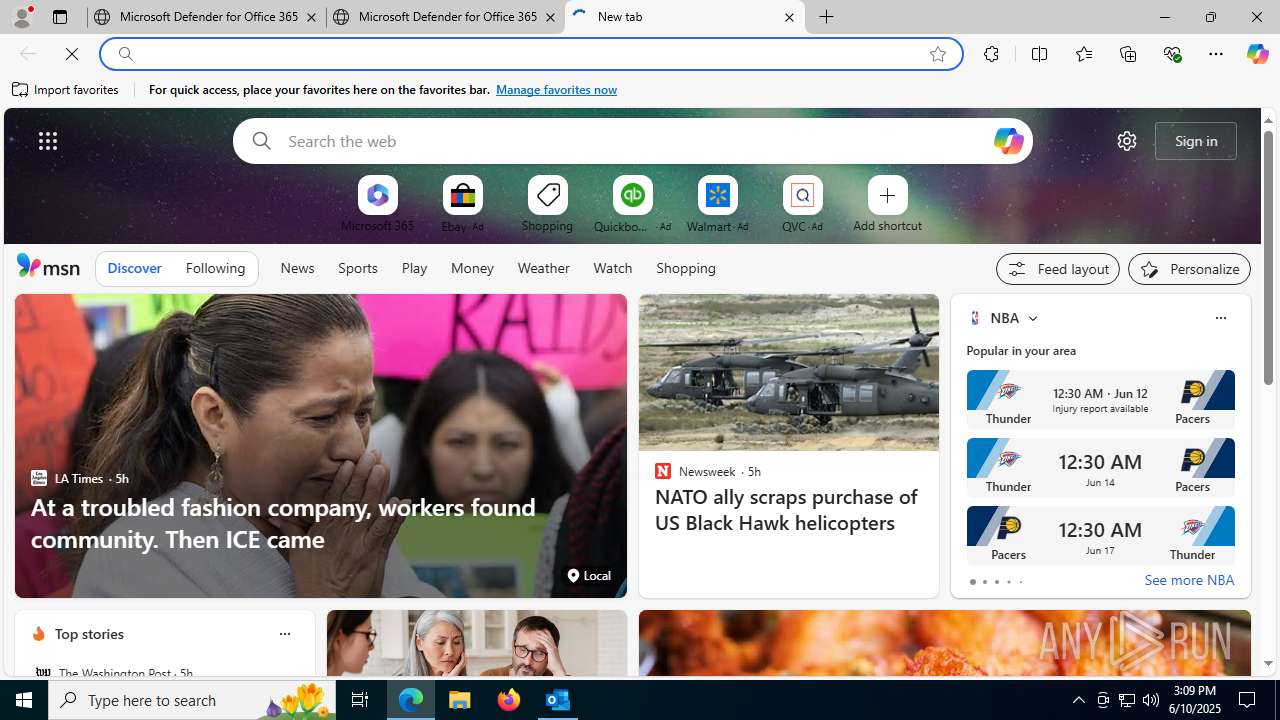This screenshot has height=720, width=1280.
Task: Show hidden system tray icons
Action: point(1078,700)
